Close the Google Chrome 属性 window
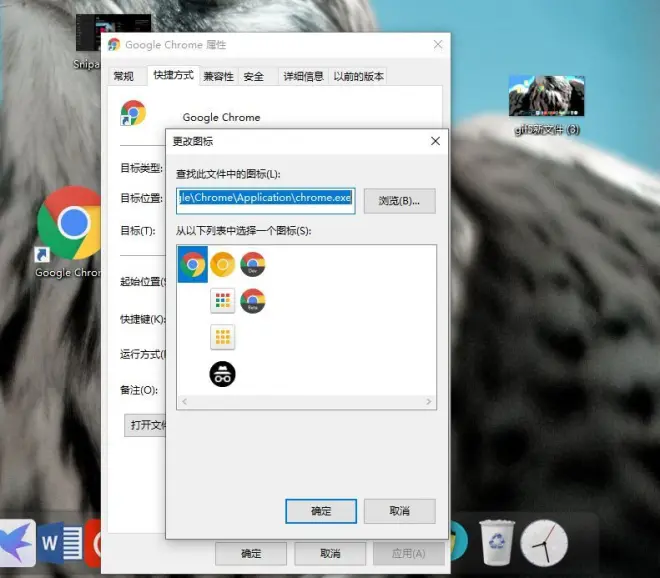This screenshot has width=660, height=578. point(438,45)
